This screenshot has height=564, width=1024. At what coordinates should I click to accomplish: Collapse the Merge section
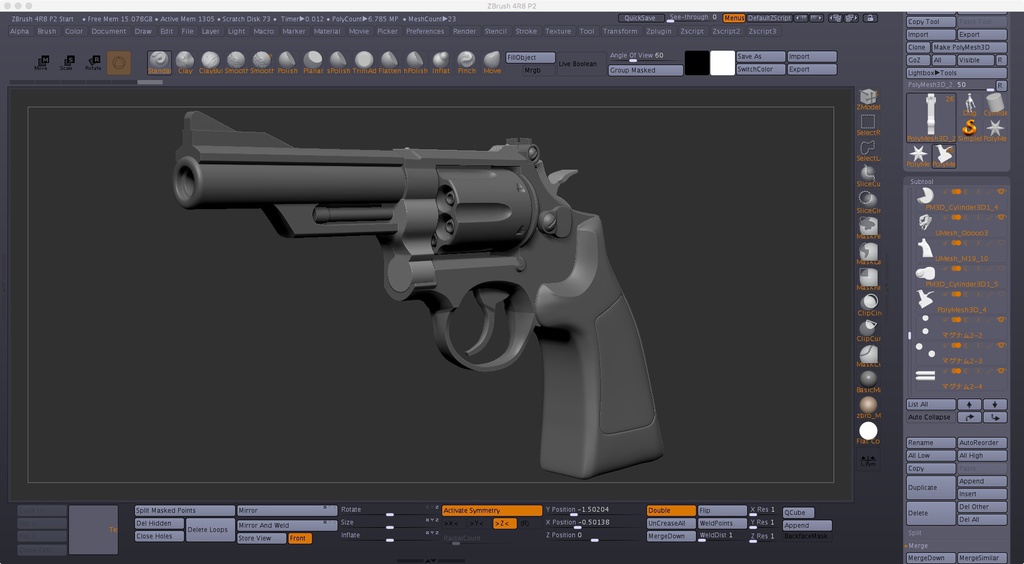918,546
